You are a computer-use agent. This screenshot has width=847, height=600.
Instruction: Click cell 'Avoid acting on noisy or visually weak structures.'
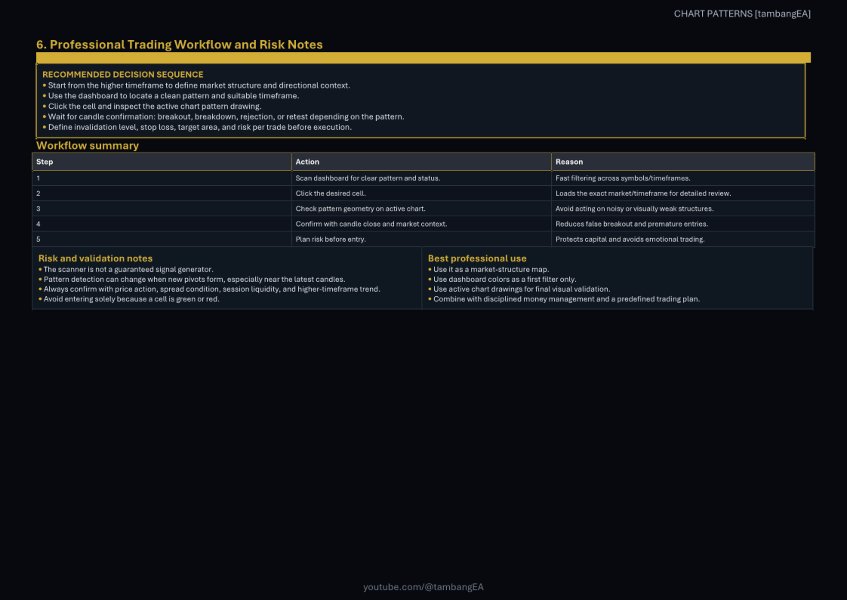point(683,208)
